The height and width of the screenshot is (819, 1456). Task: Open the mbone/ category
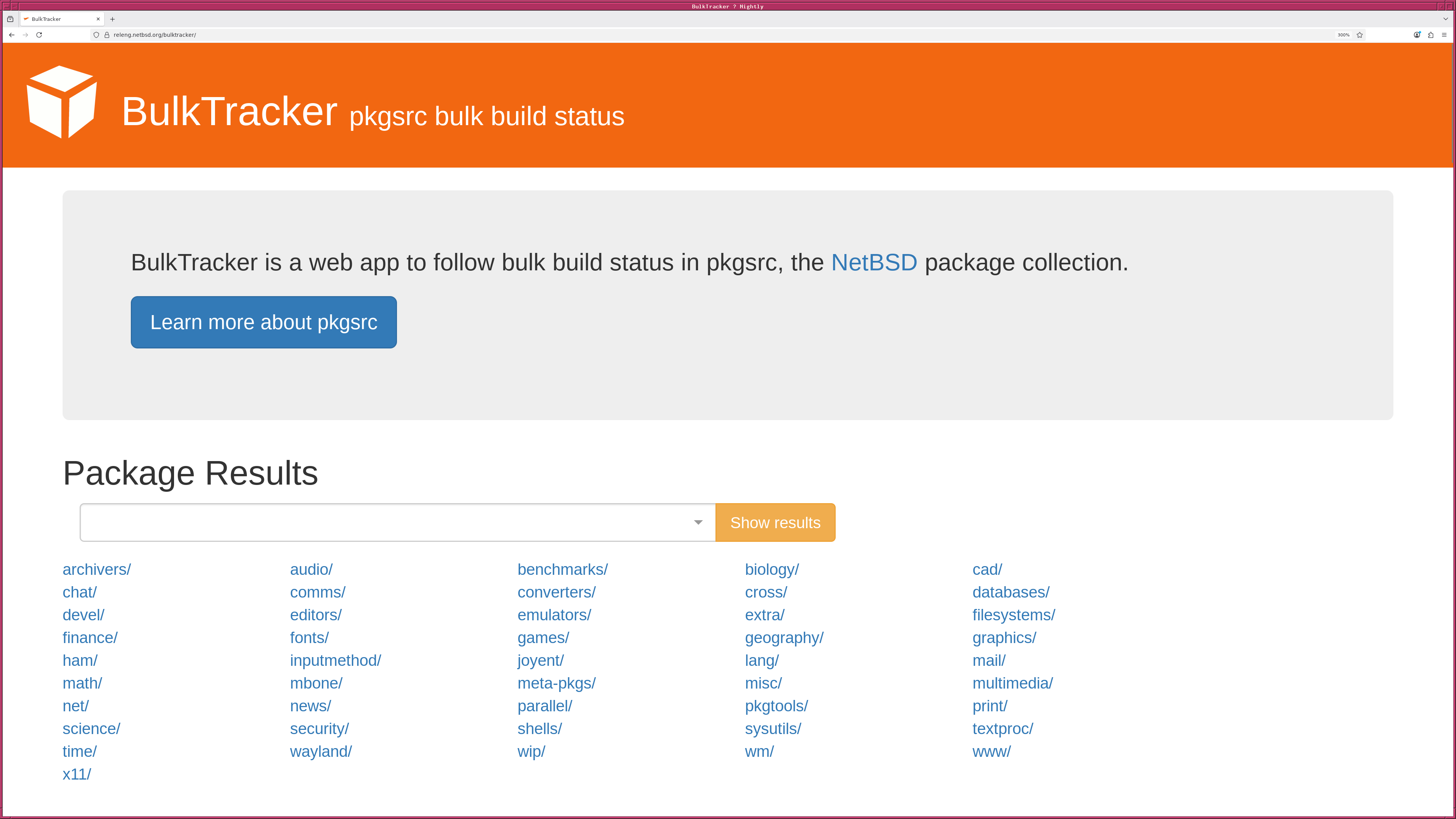coord(317,683)
